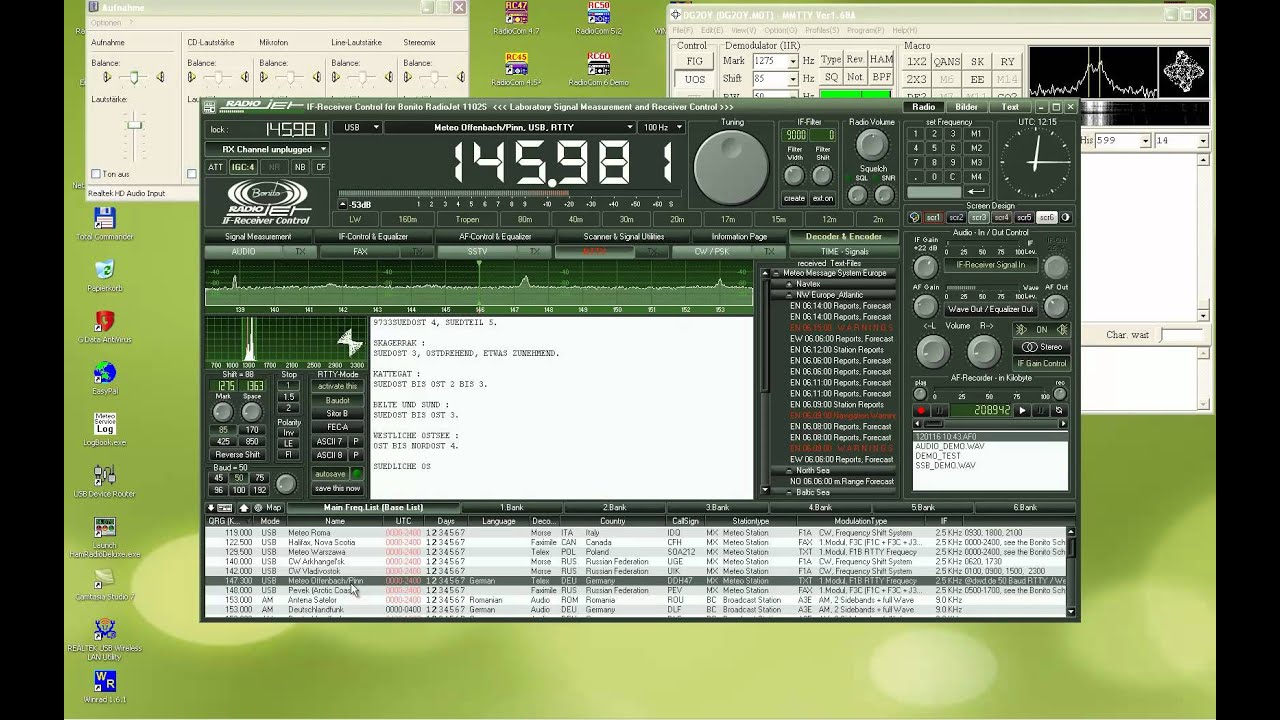
Task: Open Option(O) menu in MMTTY
Action: [x=780, y=30]
